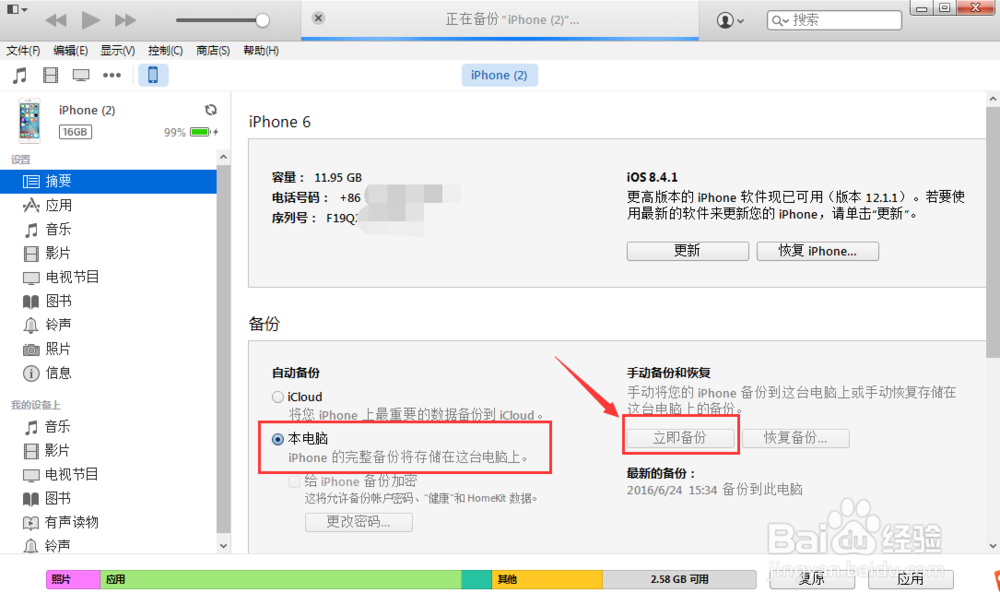Click the iPhone device thumbnail in sidebar
Screen dimensions: 1000x605
(x=29, y=120)
